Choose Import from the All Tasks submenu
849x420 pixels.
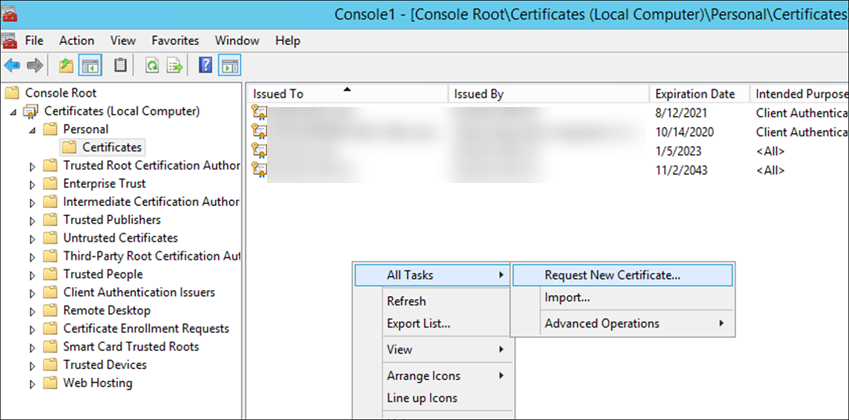click(x=622, y=298)
